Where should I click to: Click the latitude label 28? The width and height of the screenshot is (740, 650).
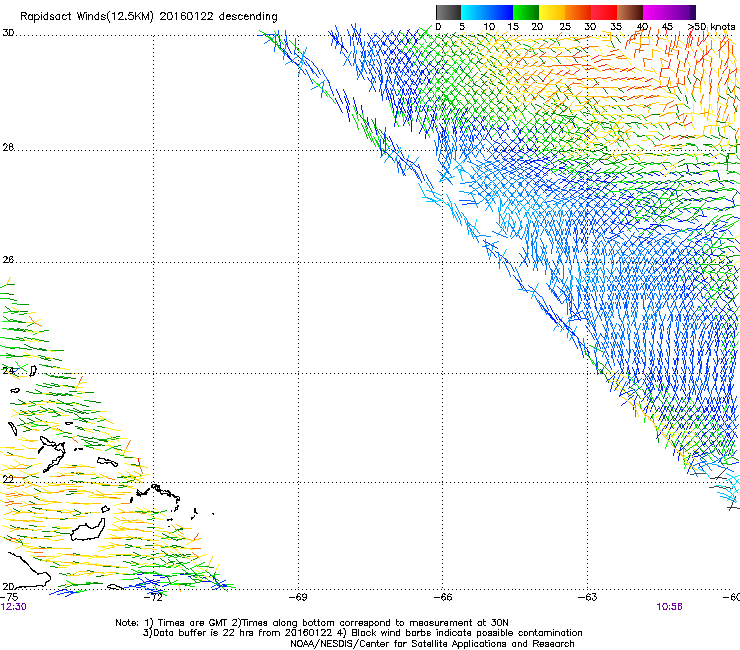click(8, 147)
